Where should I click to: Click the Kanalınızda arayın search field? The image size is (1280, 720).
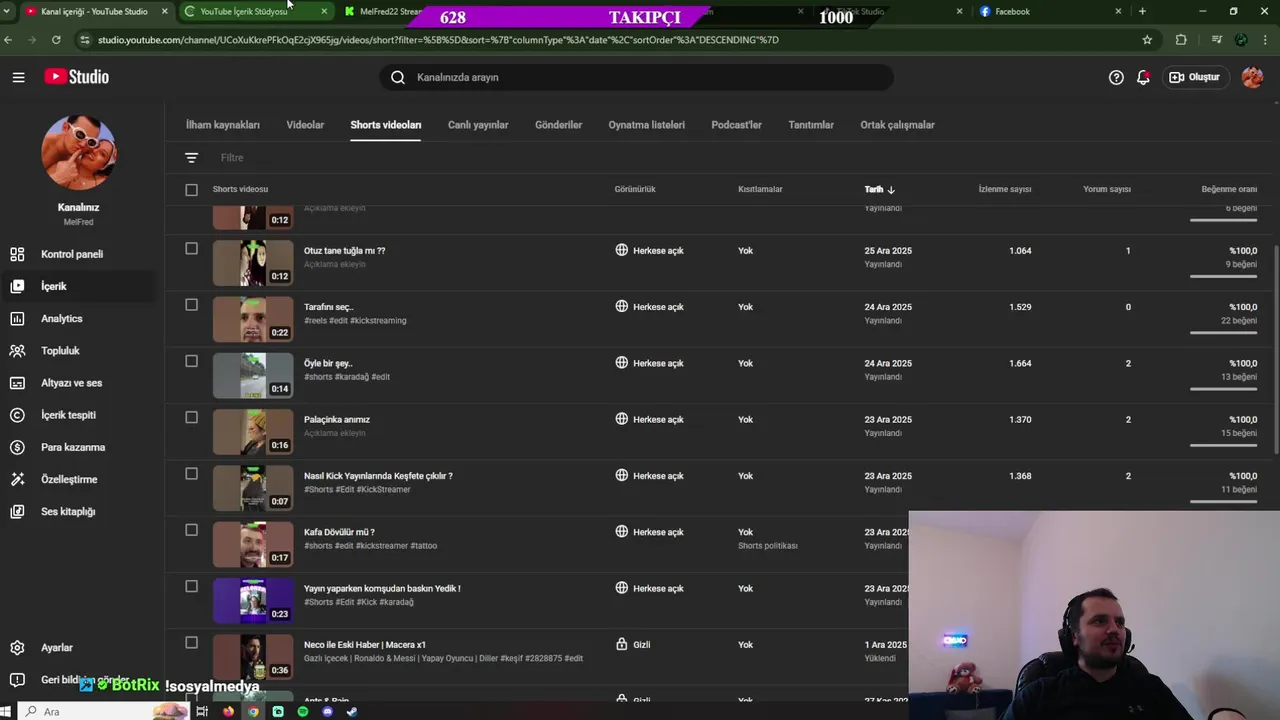click(636, 77)
